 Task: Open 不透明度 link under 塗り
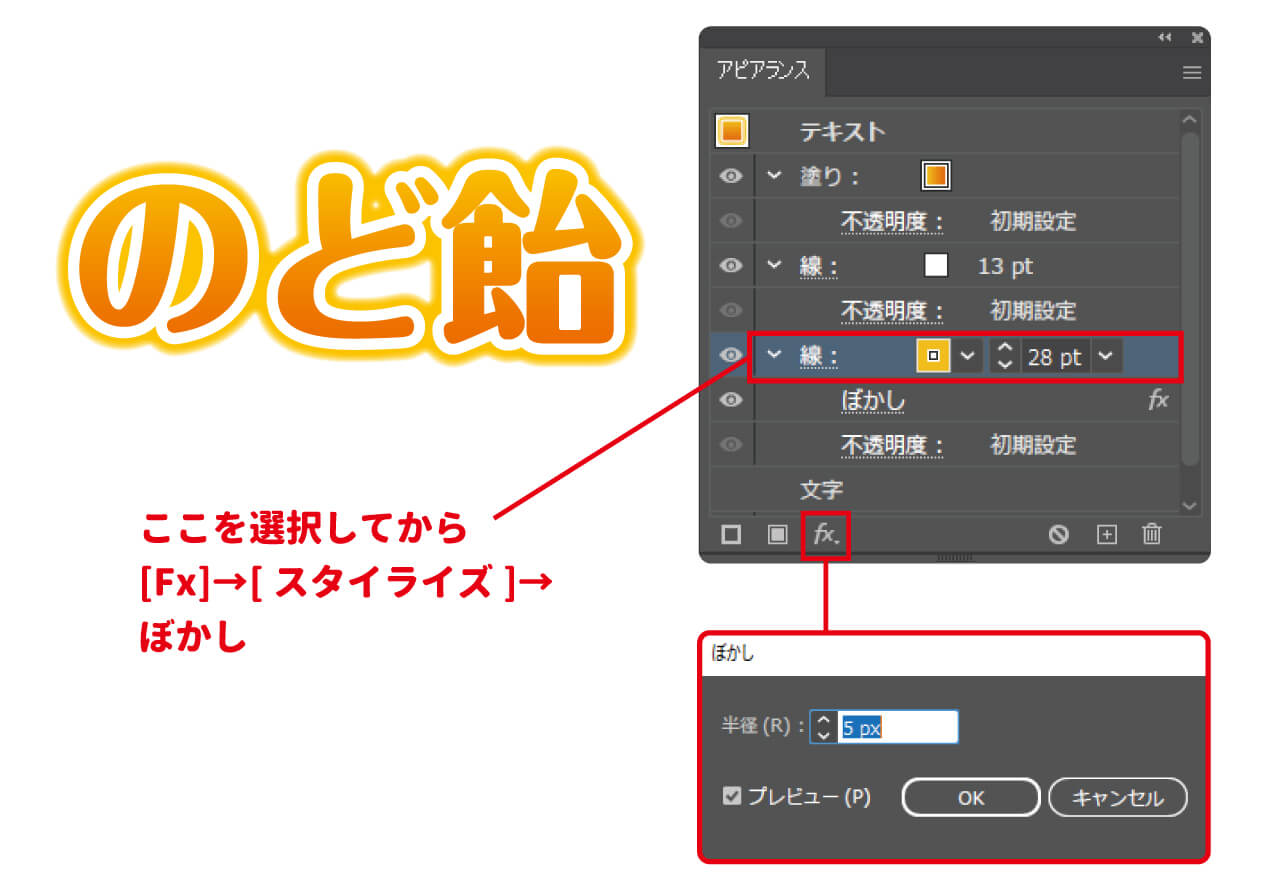click(892, 221)
